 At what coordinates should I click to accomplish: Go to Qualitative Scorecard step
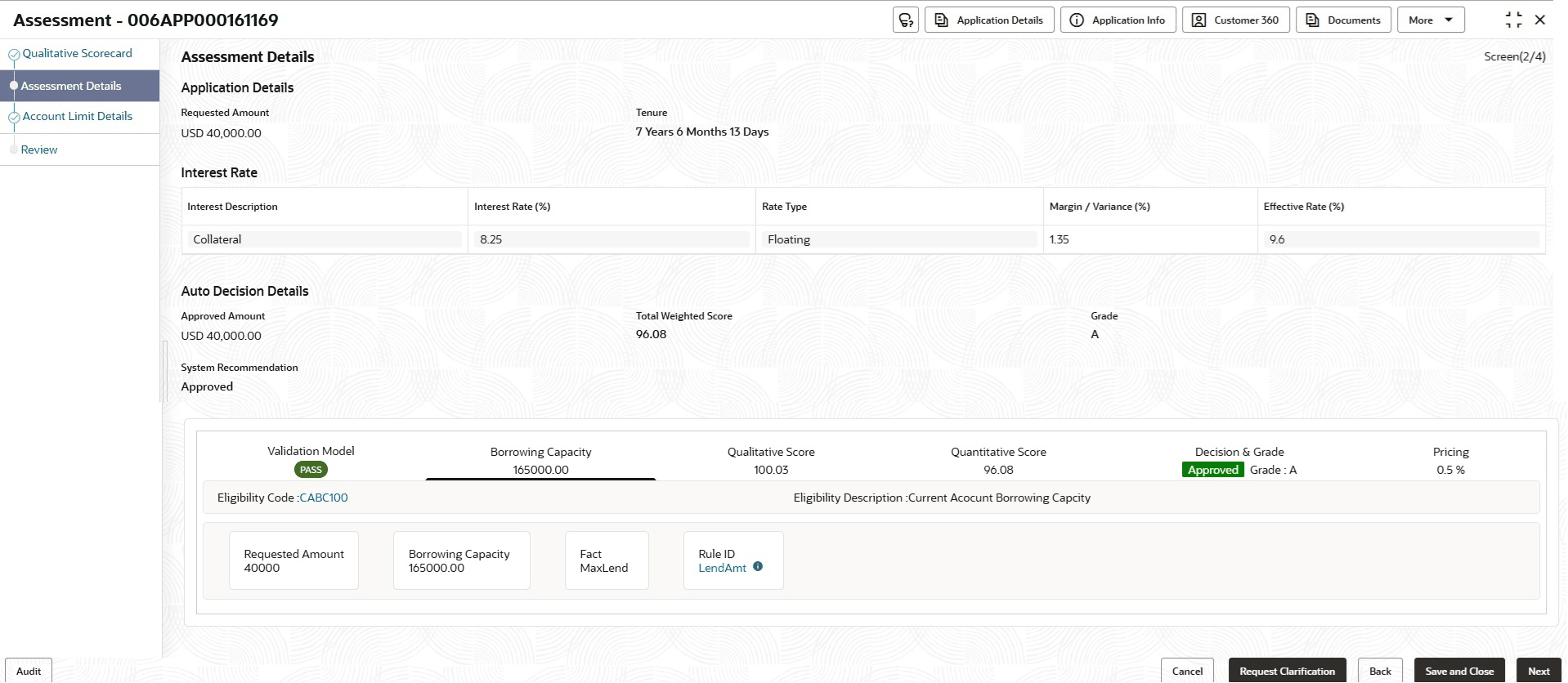point(77,53)
